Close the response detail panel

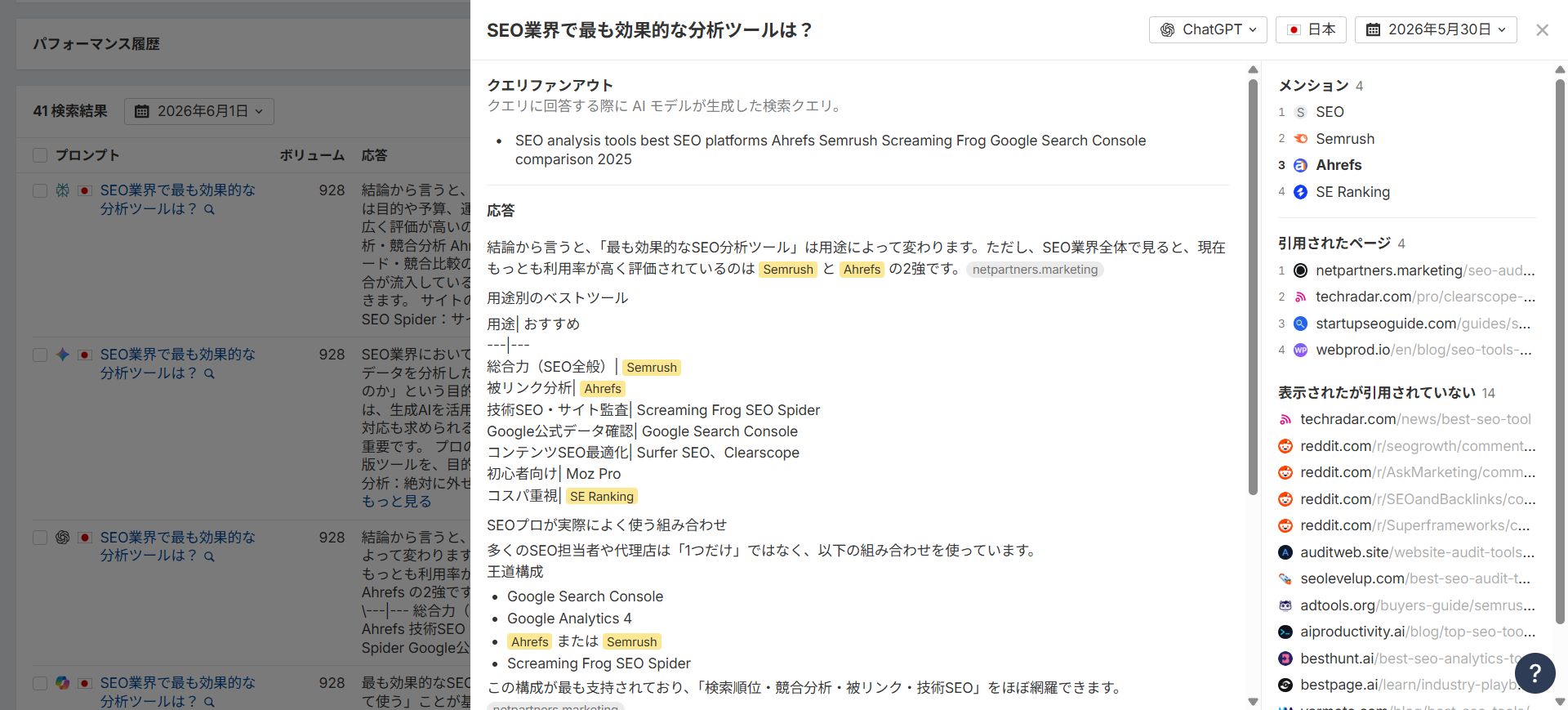coord(1542,30)
